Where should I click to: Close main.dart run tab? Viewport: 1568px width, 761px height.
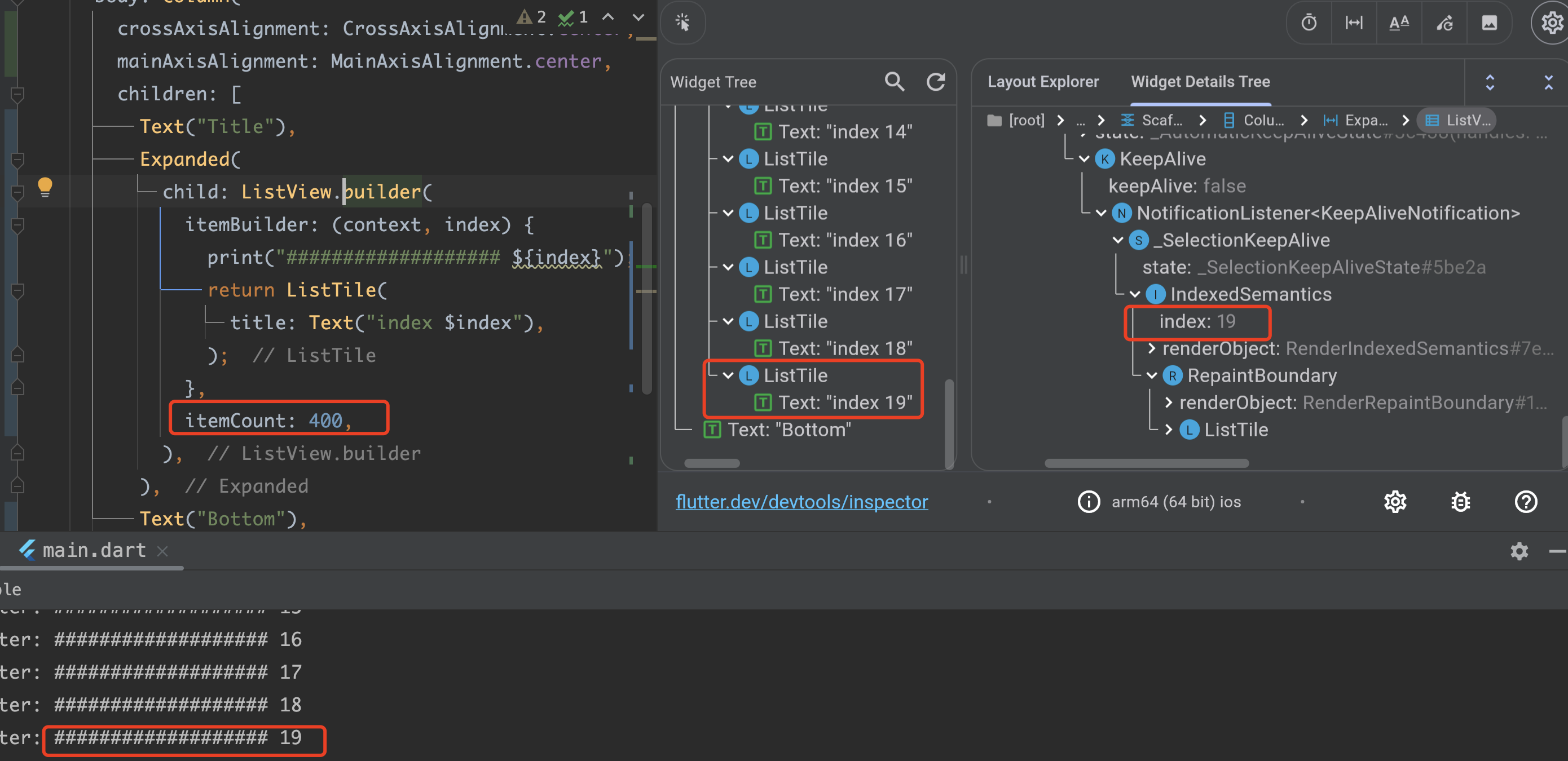point(162,551)
